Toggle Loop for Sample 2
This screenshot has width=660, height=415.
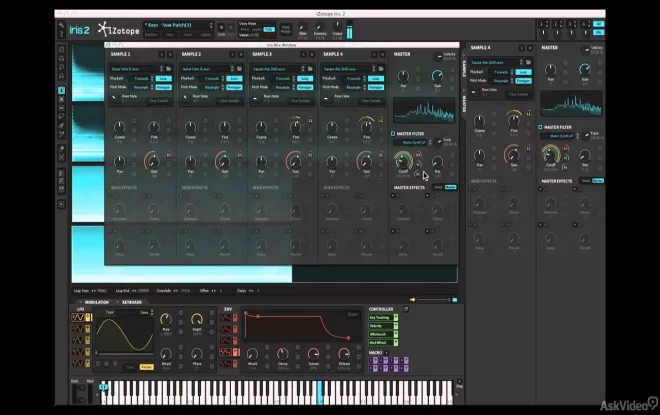point(234,78)
